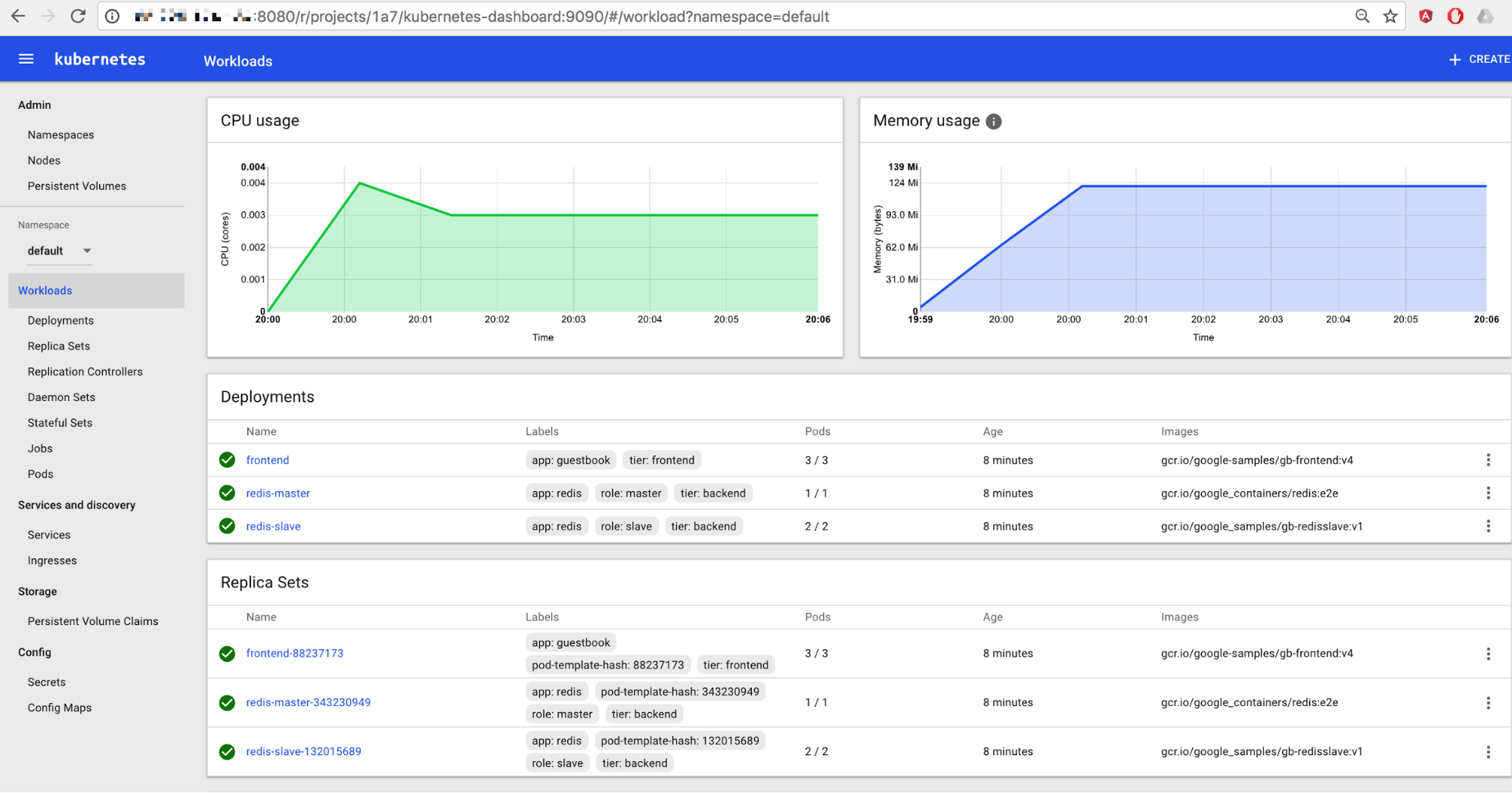
Task: Open actions menu for frontend deployment
Action: 1488,460
